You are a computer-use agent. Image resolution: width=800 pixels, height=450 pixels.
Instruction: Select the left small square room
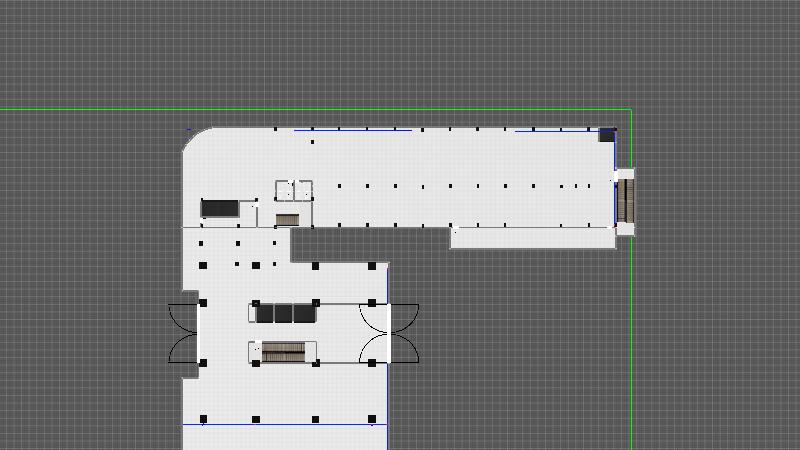click(x=283, y=189)
